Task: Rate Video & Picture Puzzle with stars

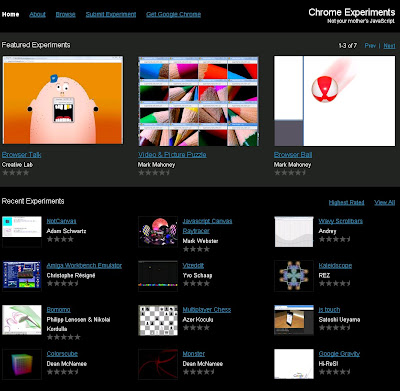Action: [x=154, y=173]
